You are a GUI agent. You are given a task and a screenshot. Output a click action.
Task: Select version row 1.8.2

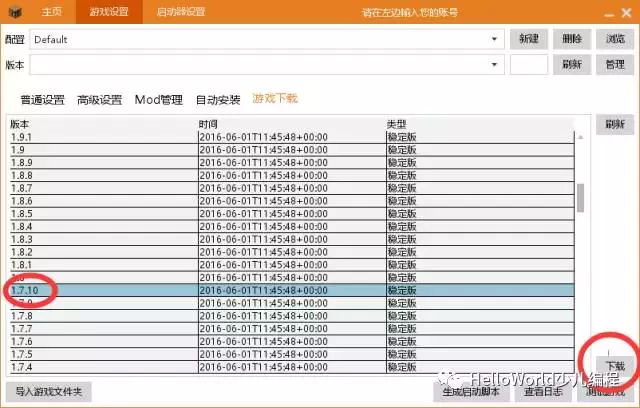(x=292, y=252)
